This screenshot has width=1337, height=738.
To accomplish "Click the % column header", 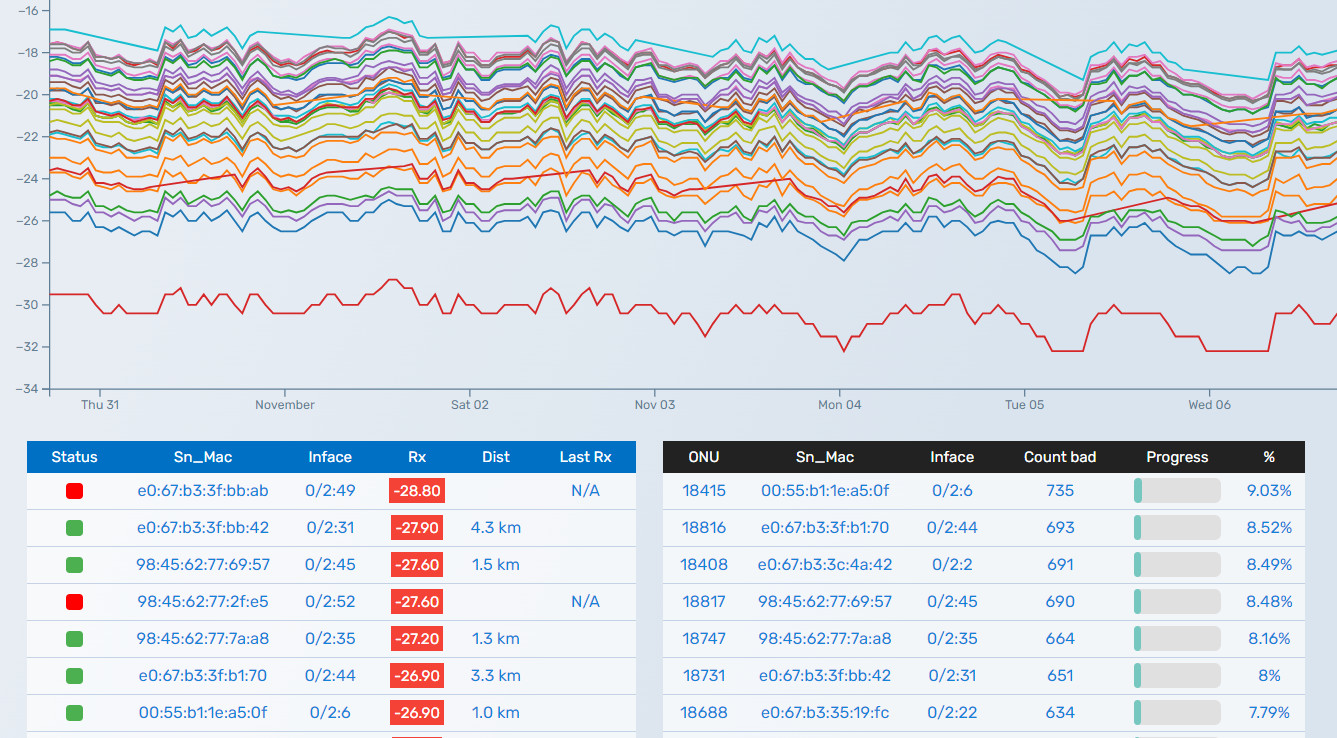I will (x=1269, y=457).
